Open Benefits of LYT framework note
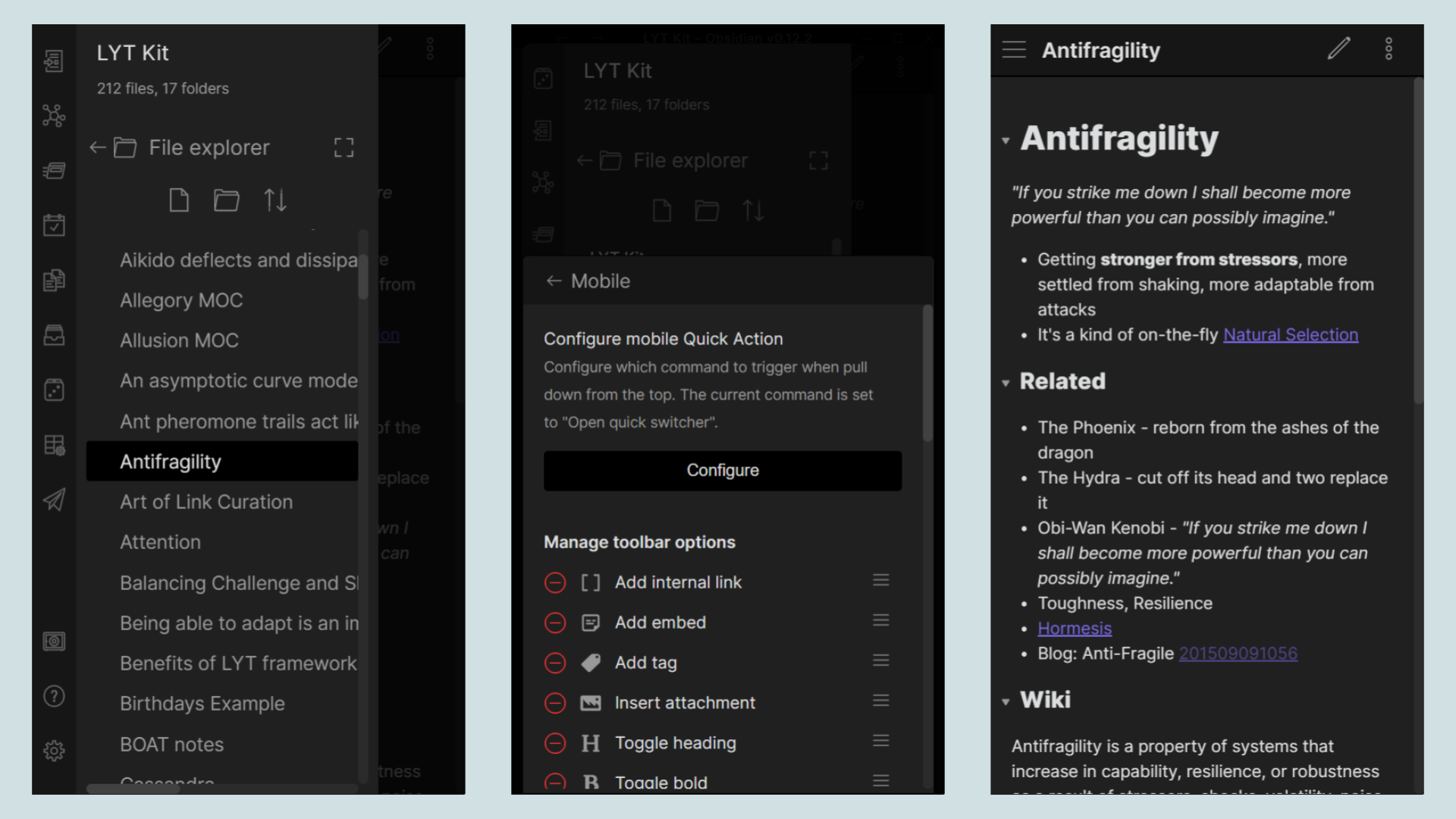The width and height of the screenshot is (1456, 819). coord(222,663)
